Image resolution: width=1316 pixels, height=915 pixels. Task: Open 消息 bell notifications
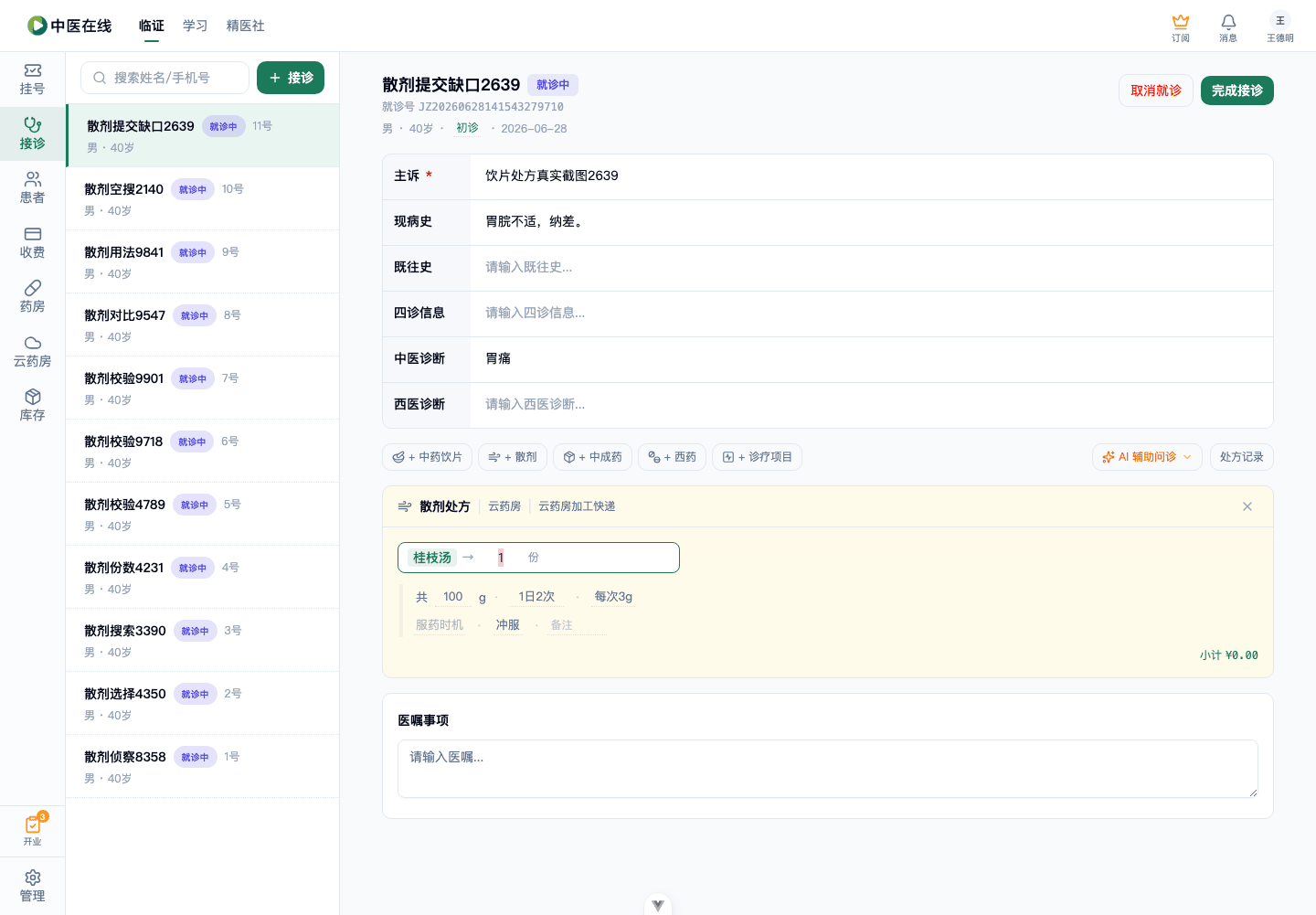click(x=1228, y=27)
